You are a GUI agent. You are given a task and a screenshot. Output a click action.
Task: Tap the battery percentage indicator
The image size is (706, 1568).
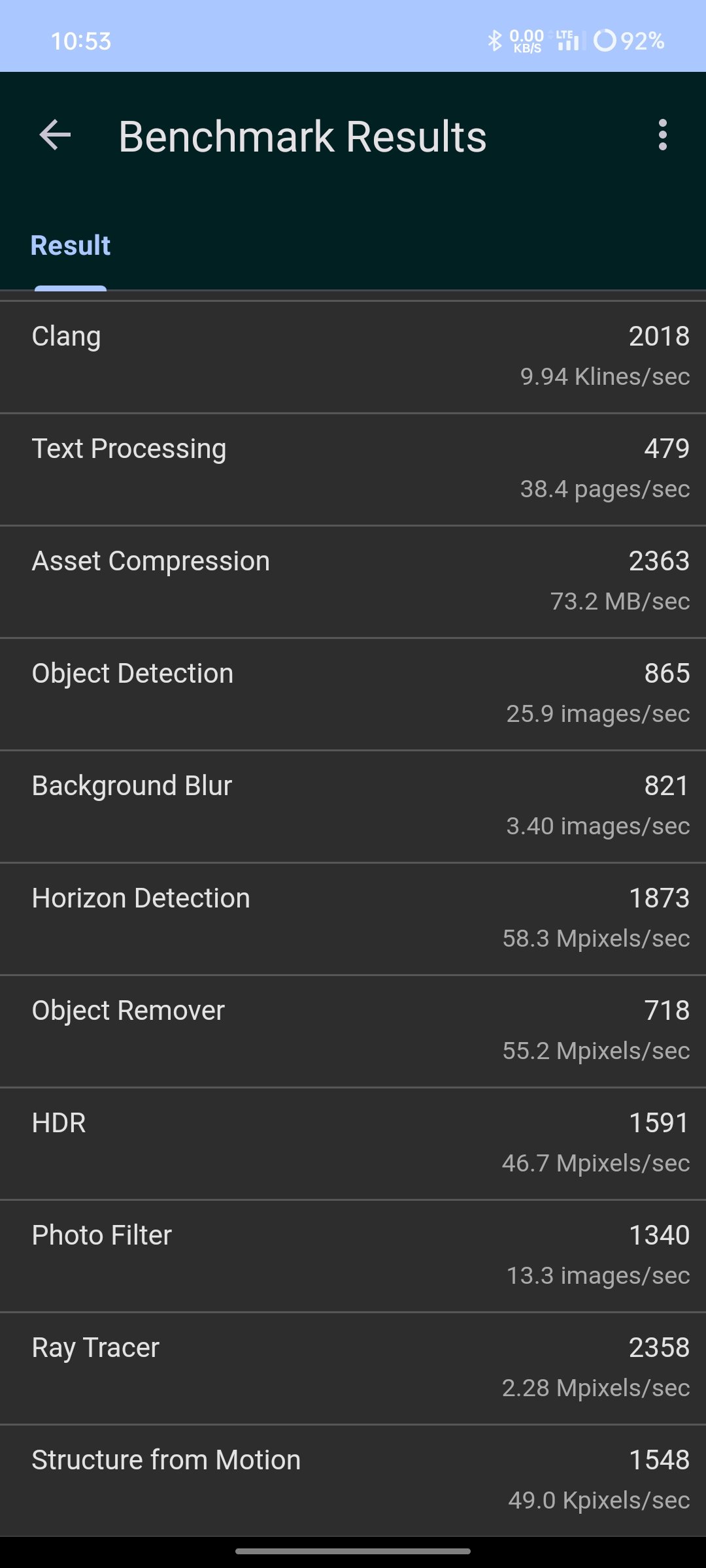pyautogui.click(x=629, y=41)
